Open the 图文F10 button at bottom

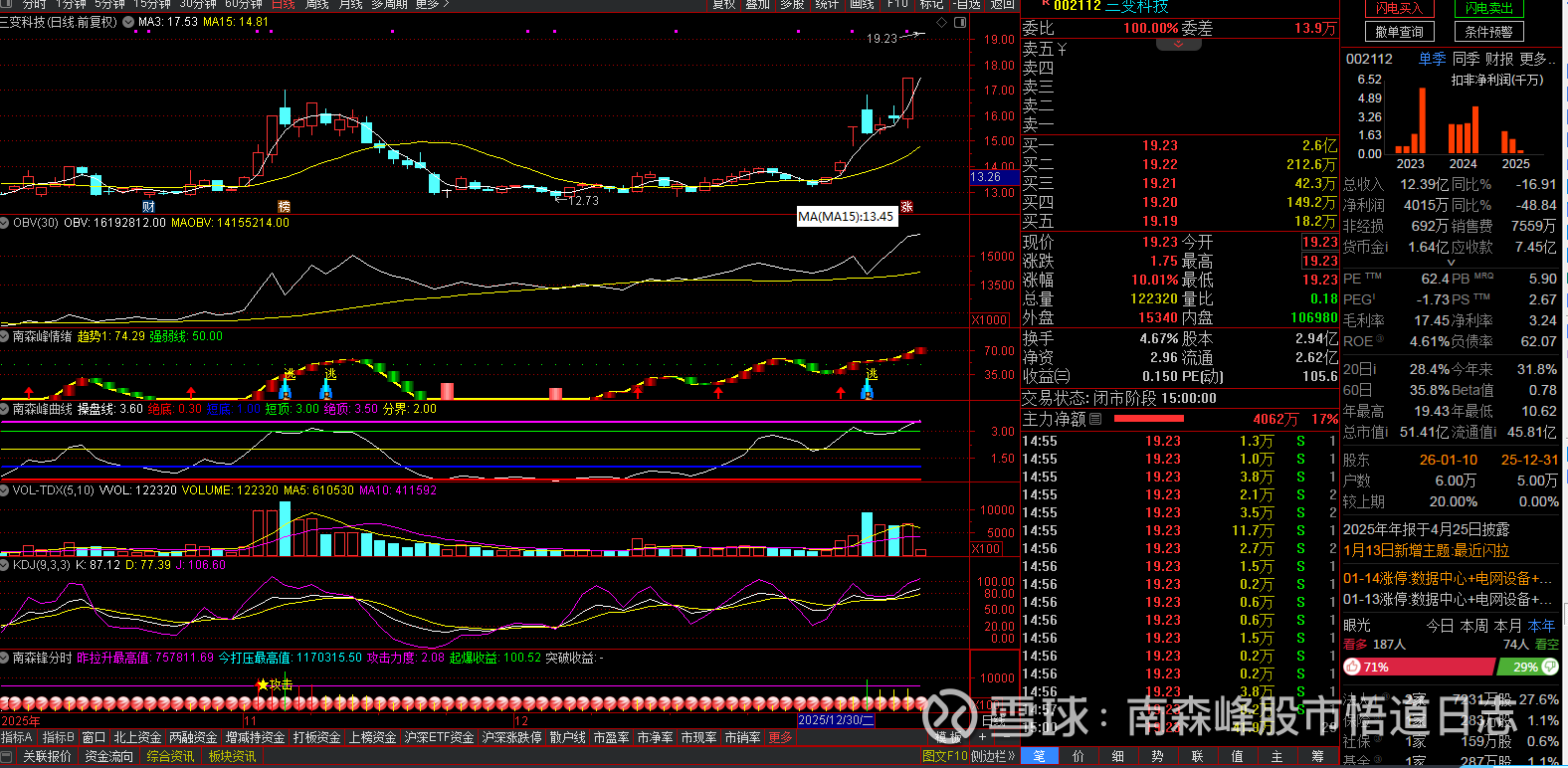945,757
